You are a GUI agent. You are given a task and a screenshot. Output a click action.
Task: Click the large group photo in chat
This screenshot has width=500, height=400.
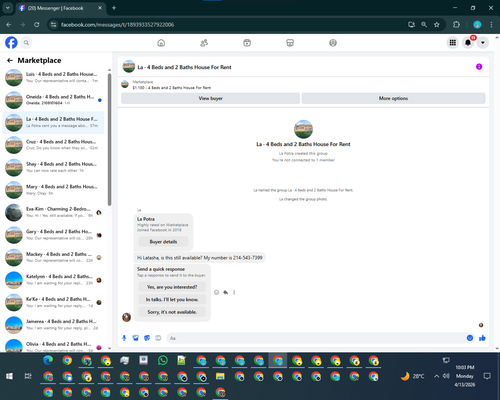tap(303, 129)
